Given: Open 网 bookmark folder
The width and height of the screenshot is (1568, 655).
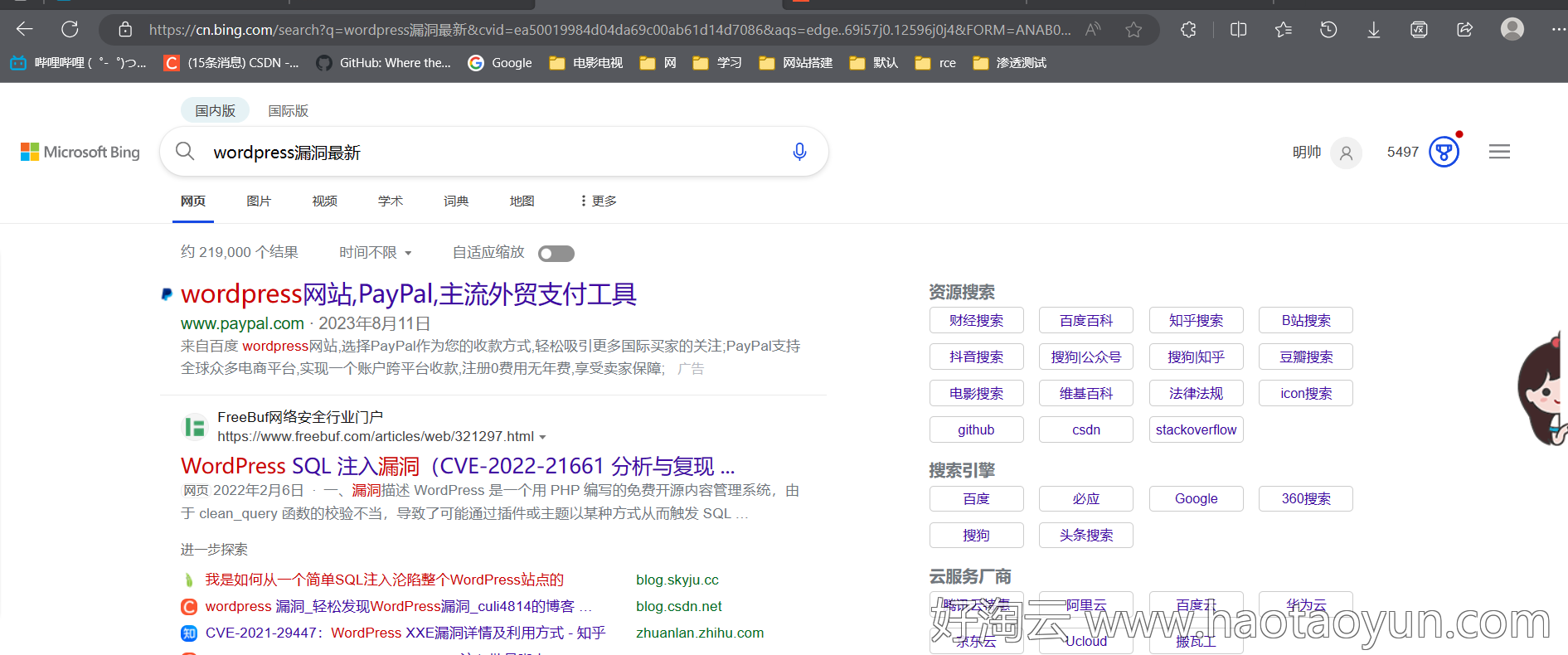Looking at the screenshot, I should [658, 63].
